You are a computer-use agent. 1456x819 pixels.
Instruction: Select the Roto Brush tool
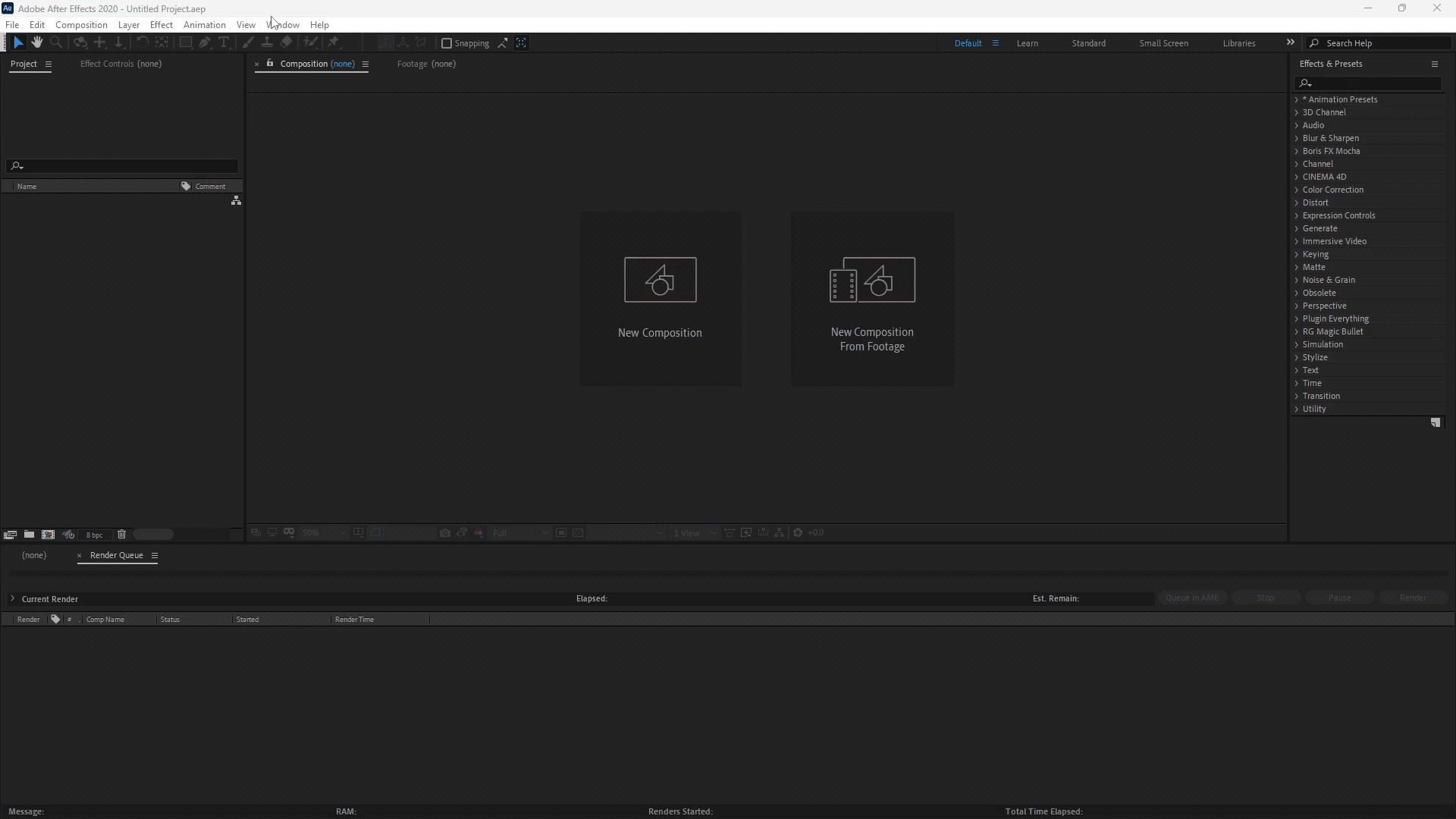[x=310, y=43]
